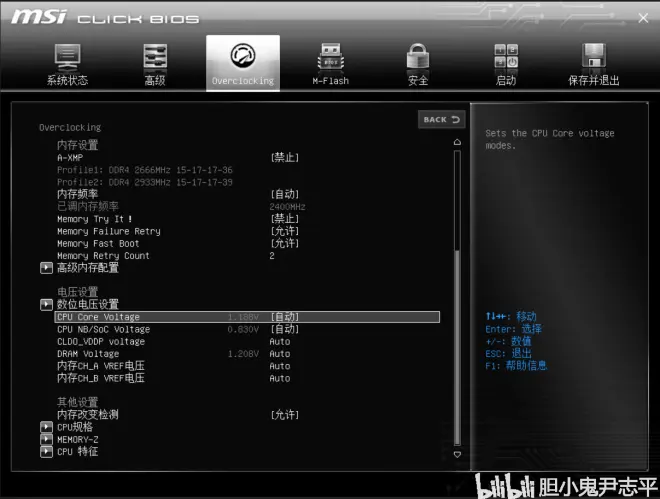Expand the CPU 特征 submenu arrow
The width and height of the screenshot is (660, 499).
pos(46,452)
